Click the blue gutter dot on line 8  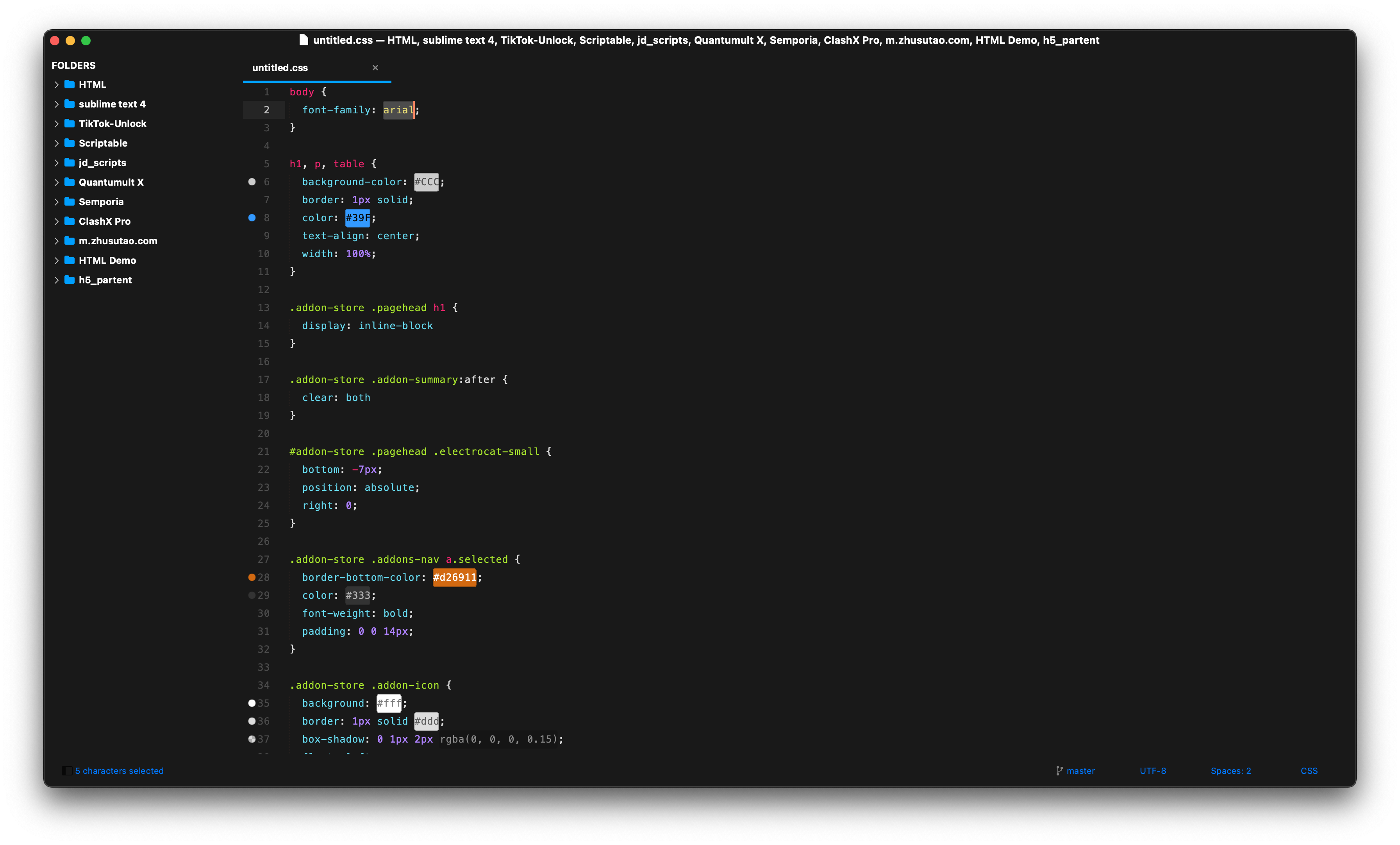coord(252,218)
